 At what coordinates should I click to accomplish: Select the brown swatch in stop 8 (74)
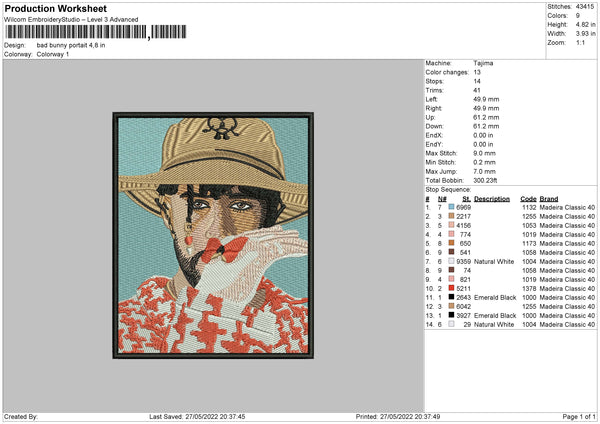click(x=451, y=270)
